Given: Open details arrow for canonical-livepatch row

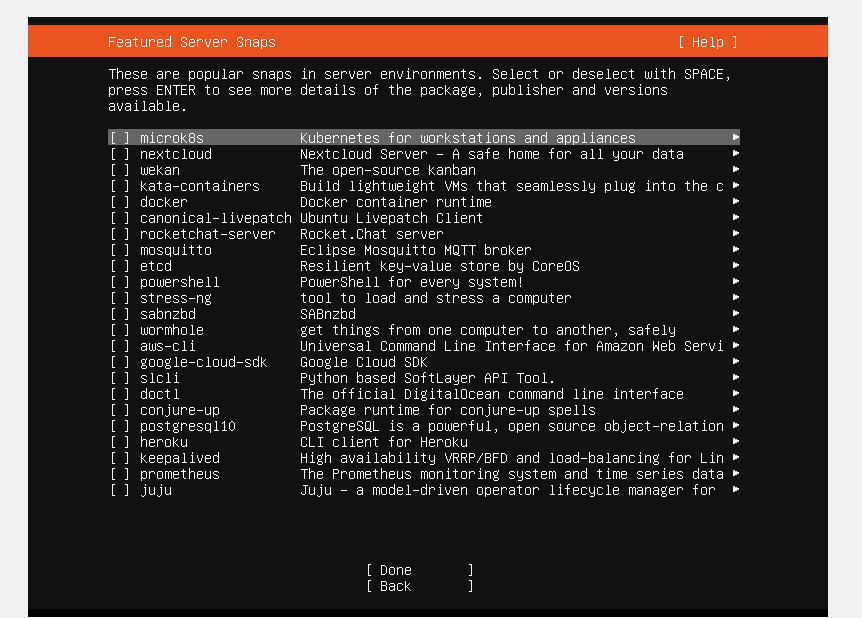Looking at the screenshot, I should click(x=736, y=217).
